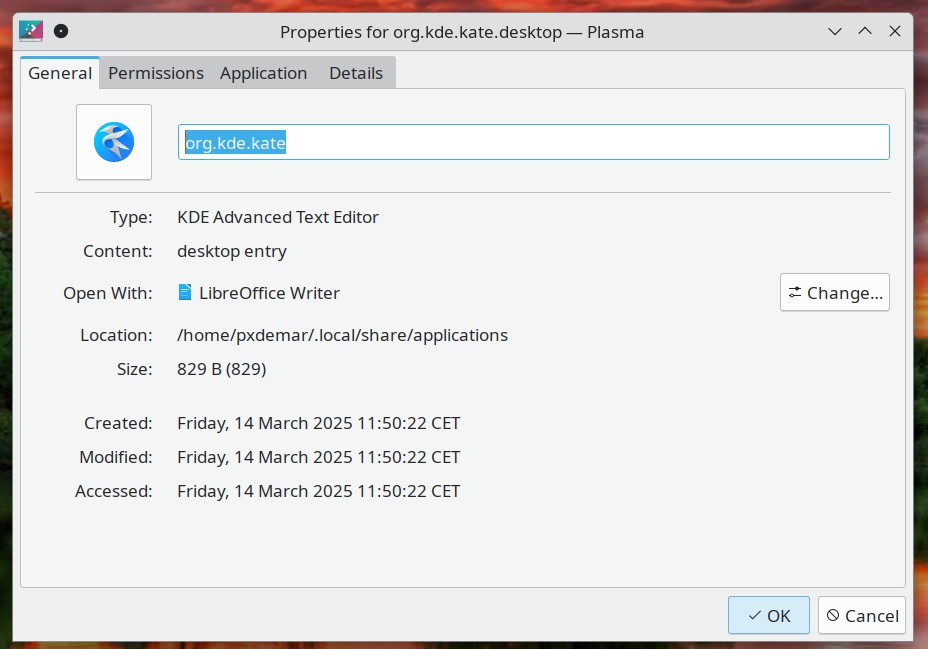
Task: Confirm with the OK button
Action: click(x=768, y=616)
